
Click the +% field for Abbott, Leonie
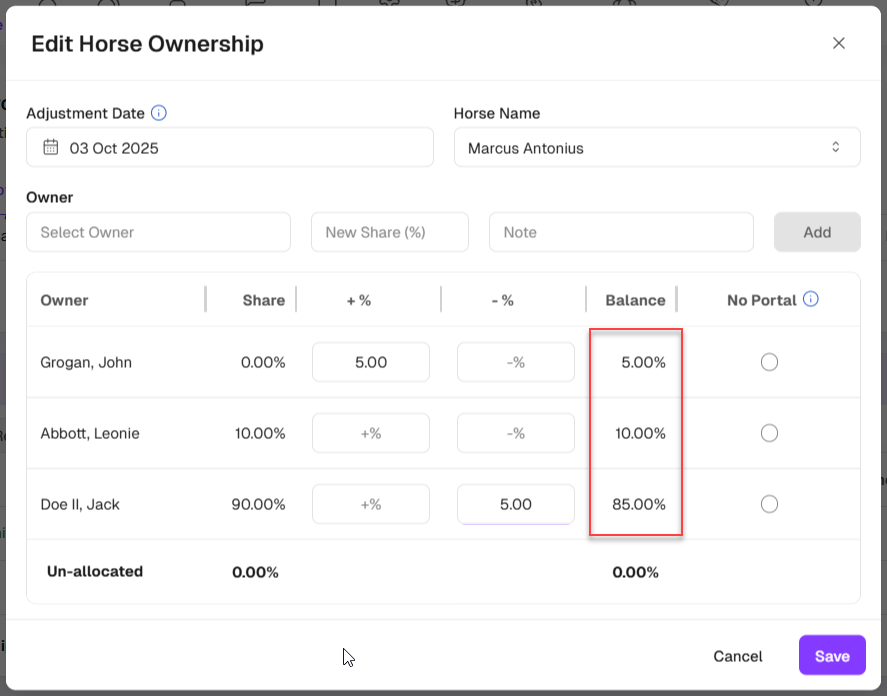click(371, 433)
